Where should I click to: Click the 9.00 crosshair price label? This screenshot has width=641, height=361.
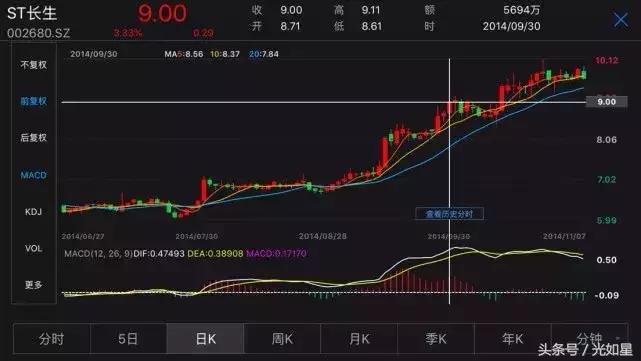(x=607, y=101)
